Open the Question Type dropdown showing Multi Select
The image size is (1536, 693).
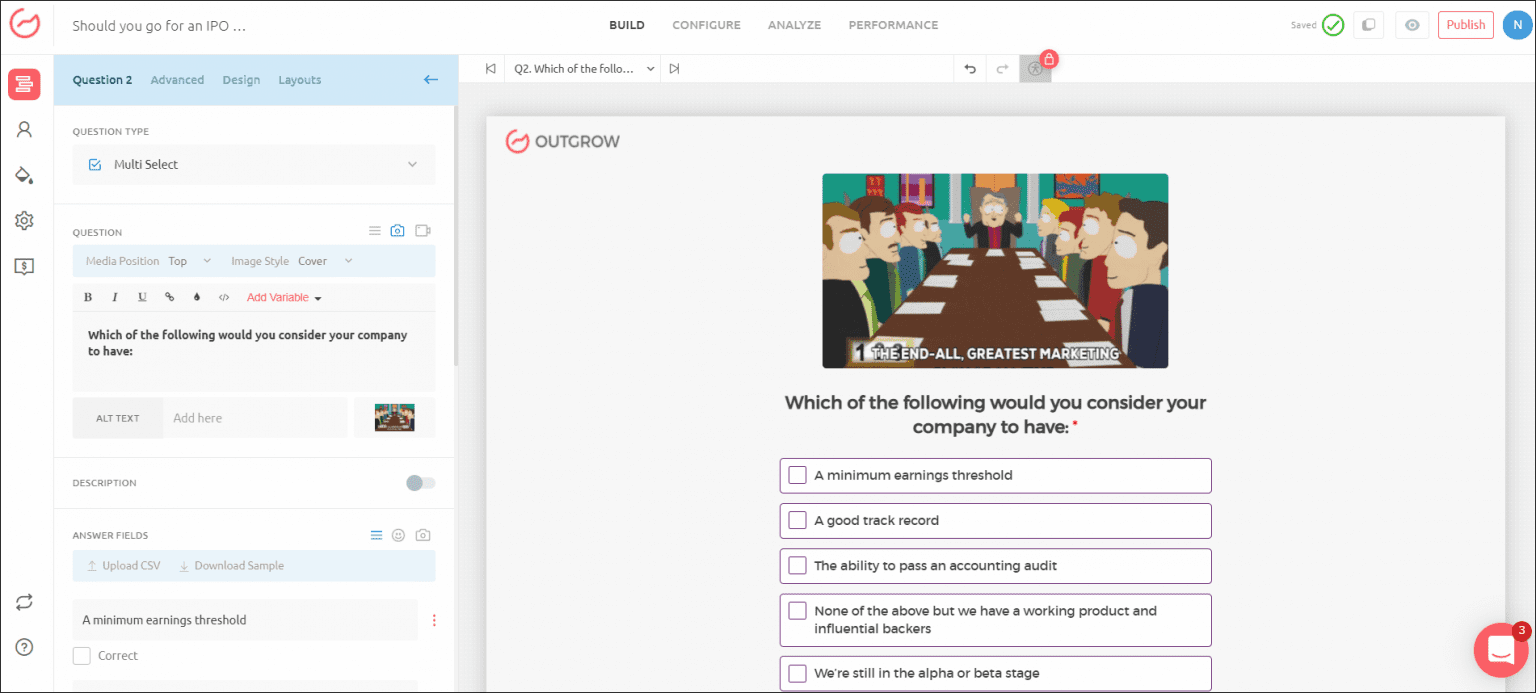coord(253,164)
